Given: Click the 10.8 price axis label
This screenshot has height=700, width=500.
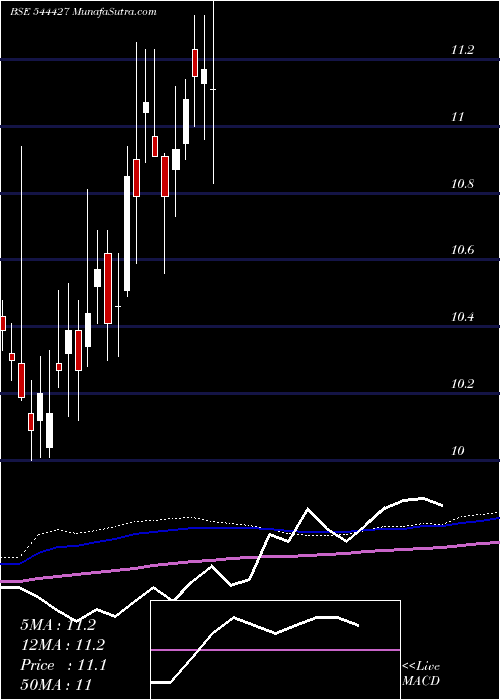Looking at the screenshot, I should pyautogui.click(x=462, y=184).
